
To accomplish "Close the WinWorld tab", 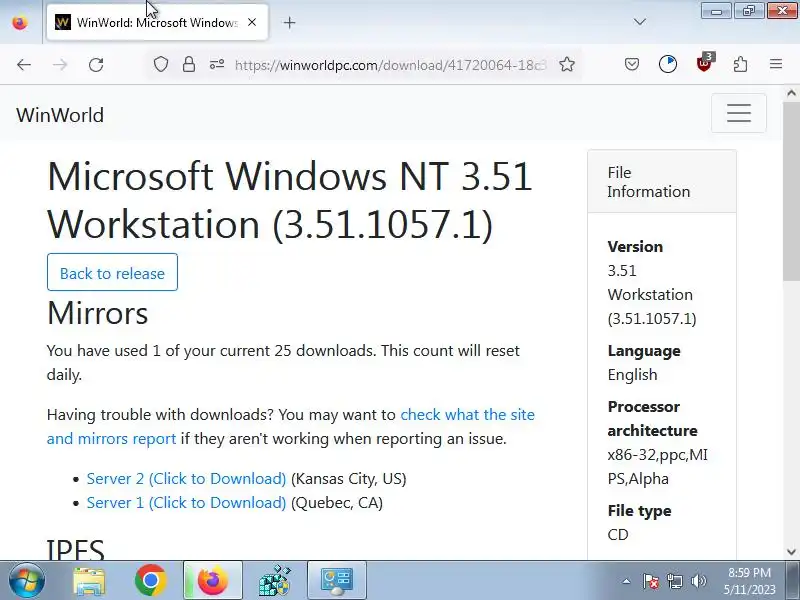I will point(252,22).
